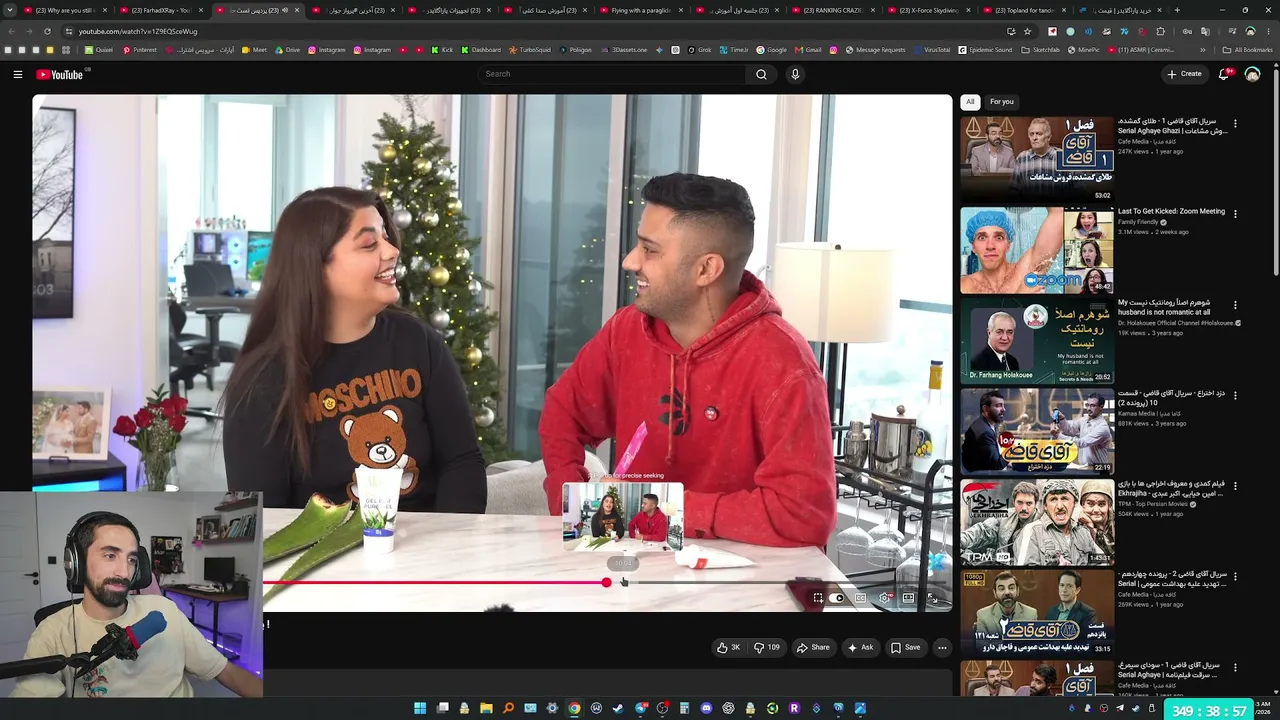Visit the Family Friendly channel
The image size is (1280, 720).
(x=1138, y=222)
